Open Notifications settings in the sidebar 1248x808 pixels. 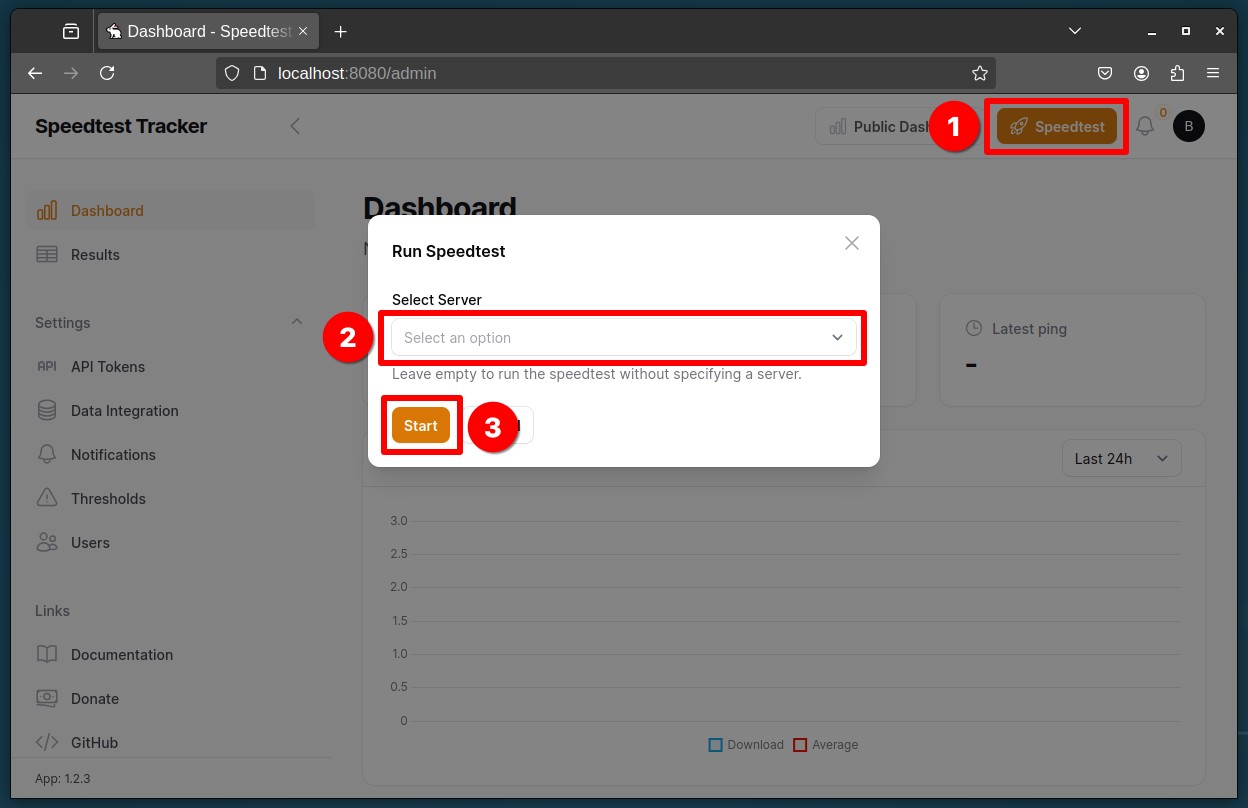[x=171, y=455]
